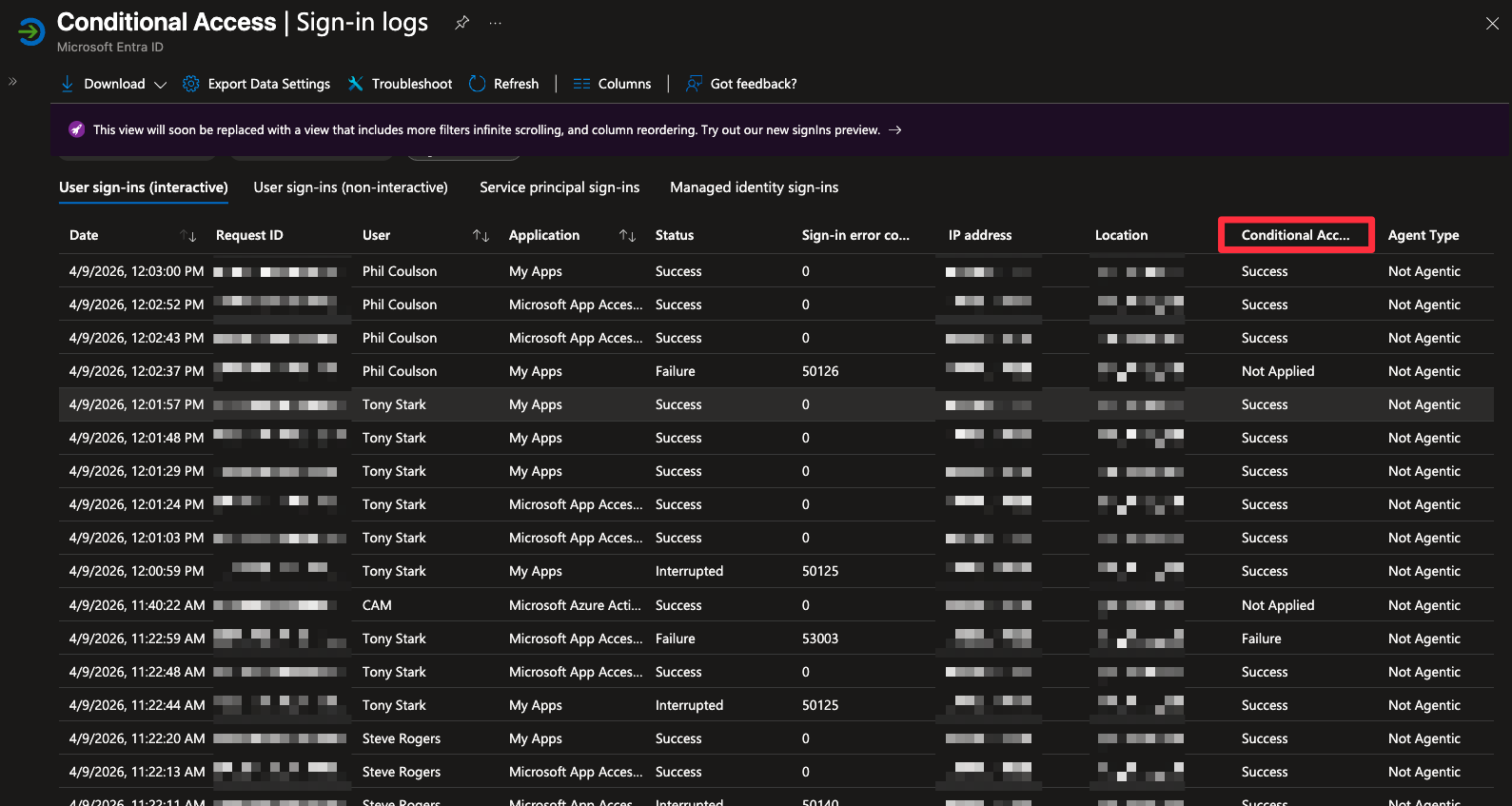Click the IP address column header
Viewport: 1512px width, 806px height.
(x=980, y=235)
